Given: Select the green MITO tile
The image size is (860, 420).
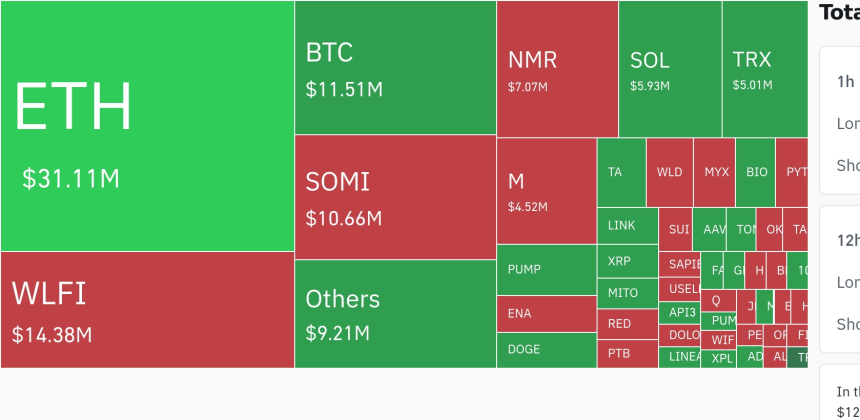Looking at the screenshot, I should pyautogui.click(x=627, y=293).
